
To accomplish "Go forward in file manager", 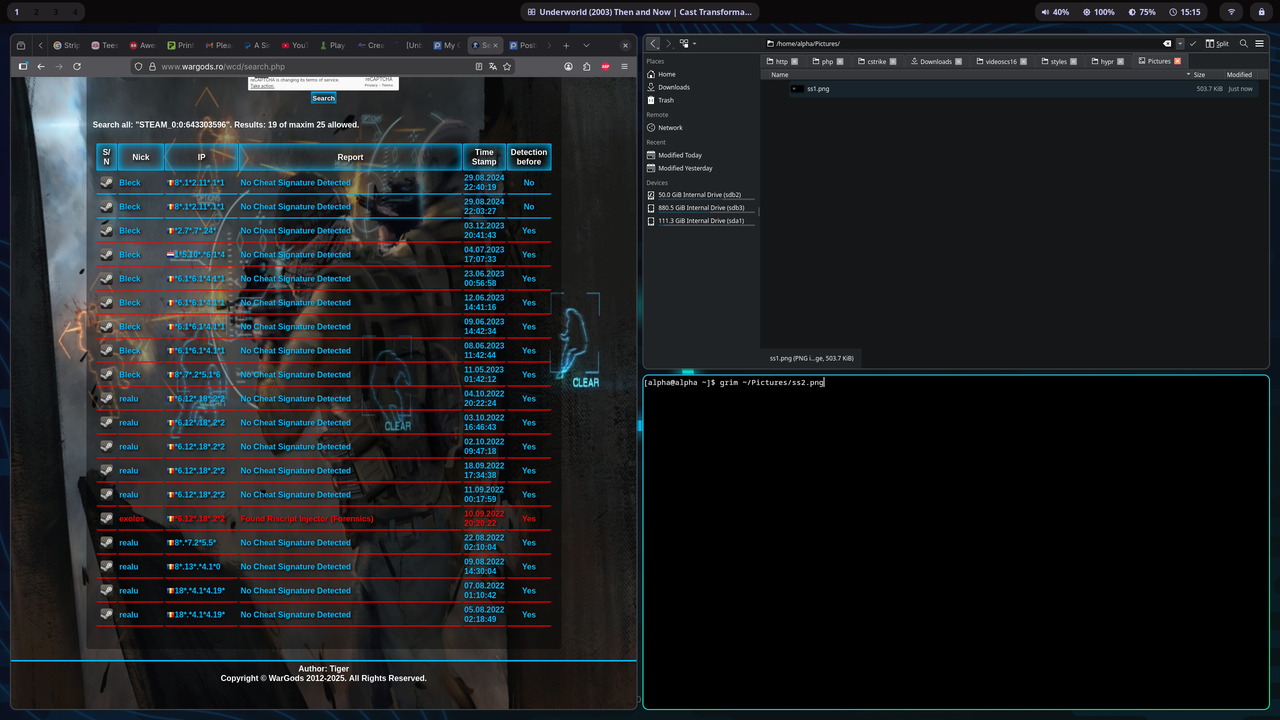I will 669,43.
